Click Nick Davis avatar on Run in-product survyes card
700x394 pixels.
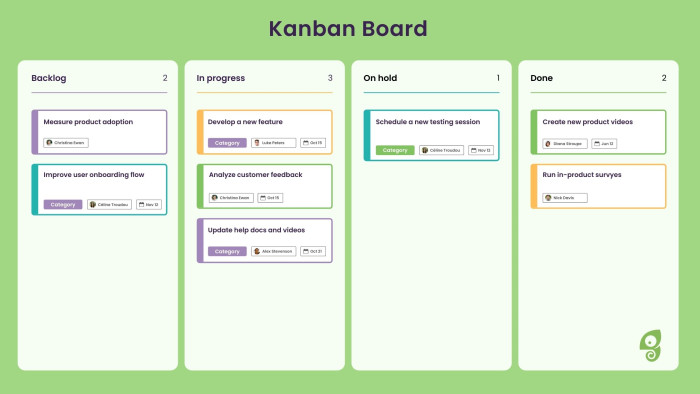(x=548, y=198)
